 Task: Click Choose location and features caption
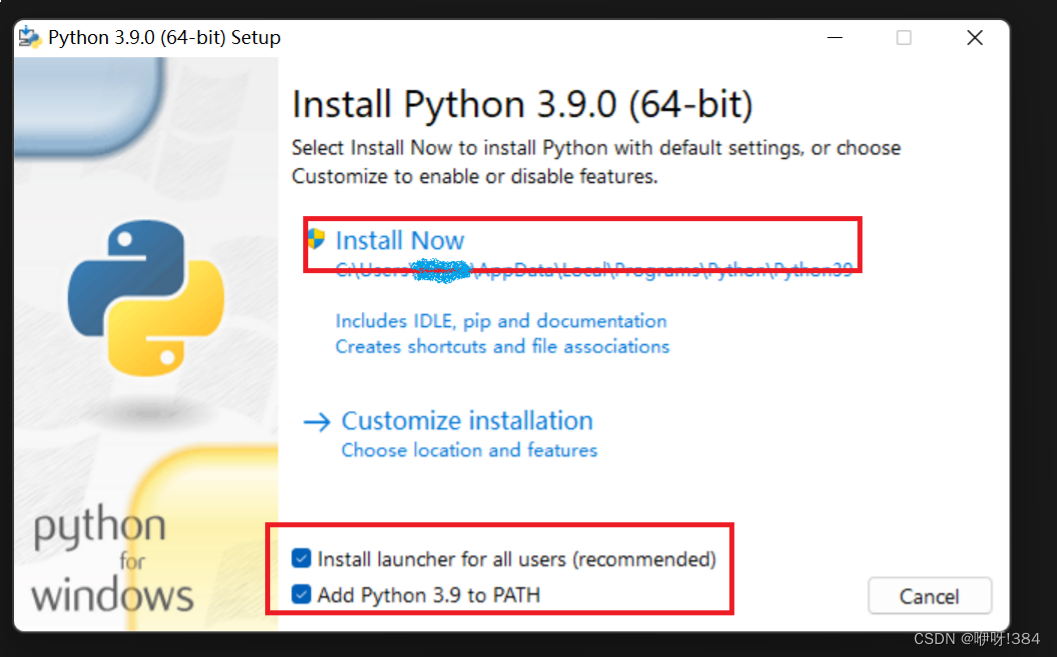(469, 450)
